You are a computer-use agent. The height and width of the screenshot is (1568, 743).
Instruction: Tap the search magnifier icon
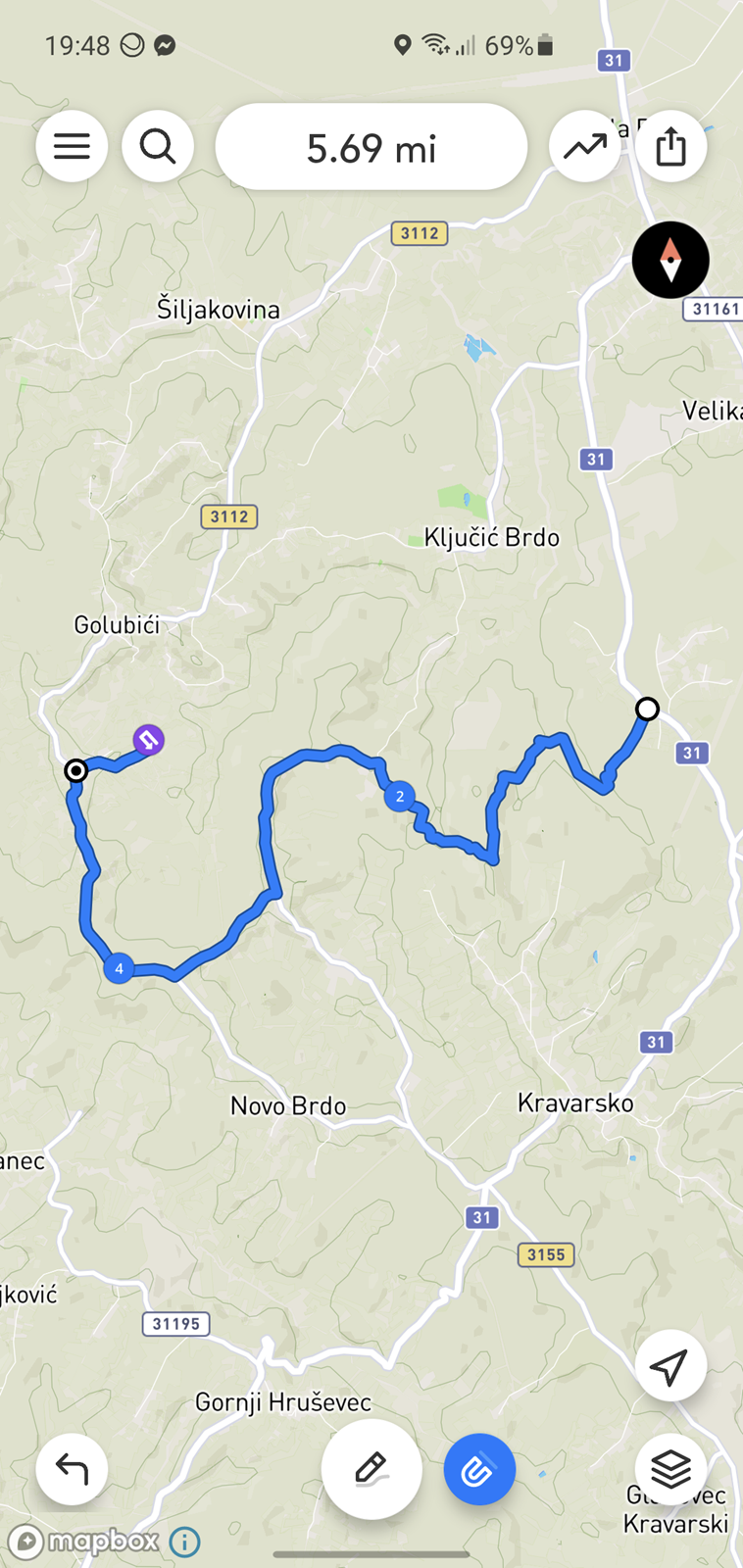(x=158, y=147)
